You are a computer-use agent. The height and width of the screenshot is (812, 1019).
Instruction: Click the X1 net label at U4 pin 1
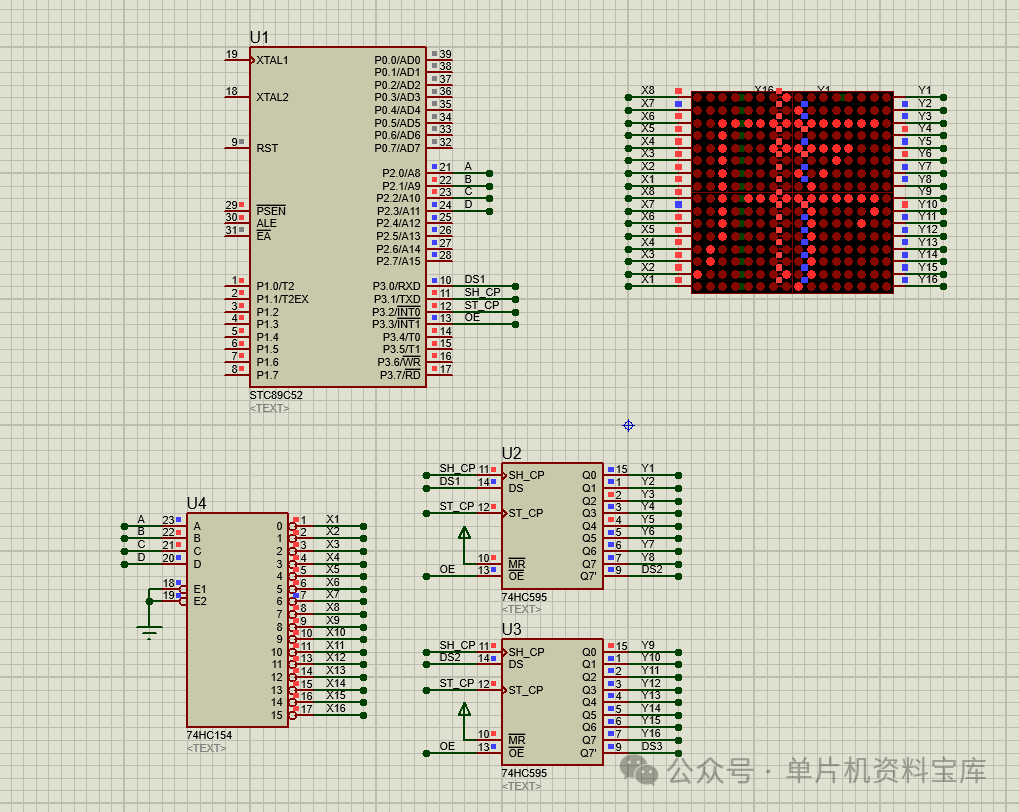tap(333, 519)
